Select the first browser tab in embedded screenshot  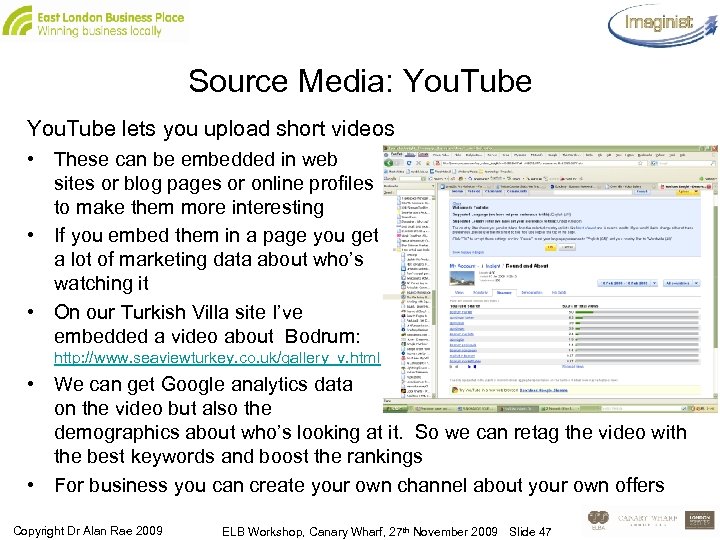pos(466,186)
